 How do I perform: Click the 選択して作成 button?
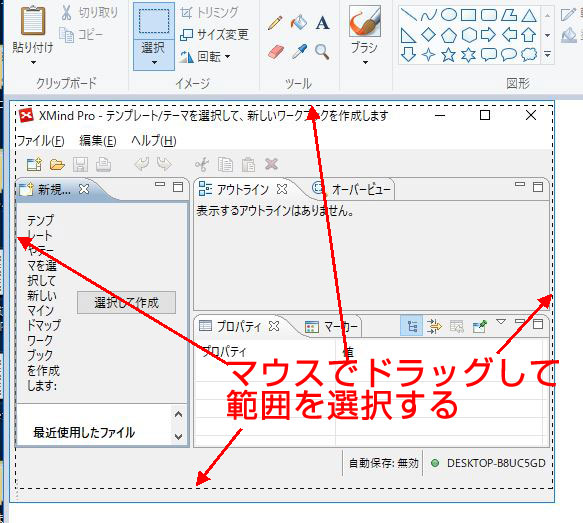(126, 303)
